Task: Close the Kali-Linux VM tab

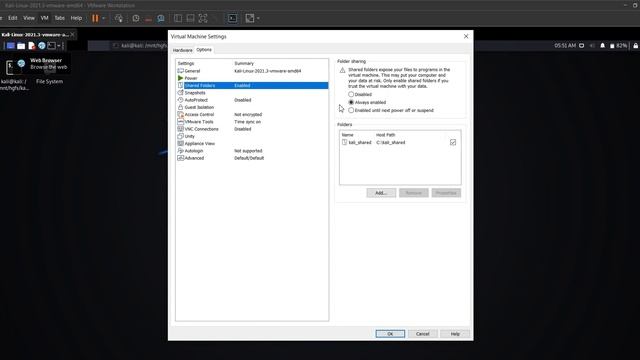Action: tap(73, 35)
